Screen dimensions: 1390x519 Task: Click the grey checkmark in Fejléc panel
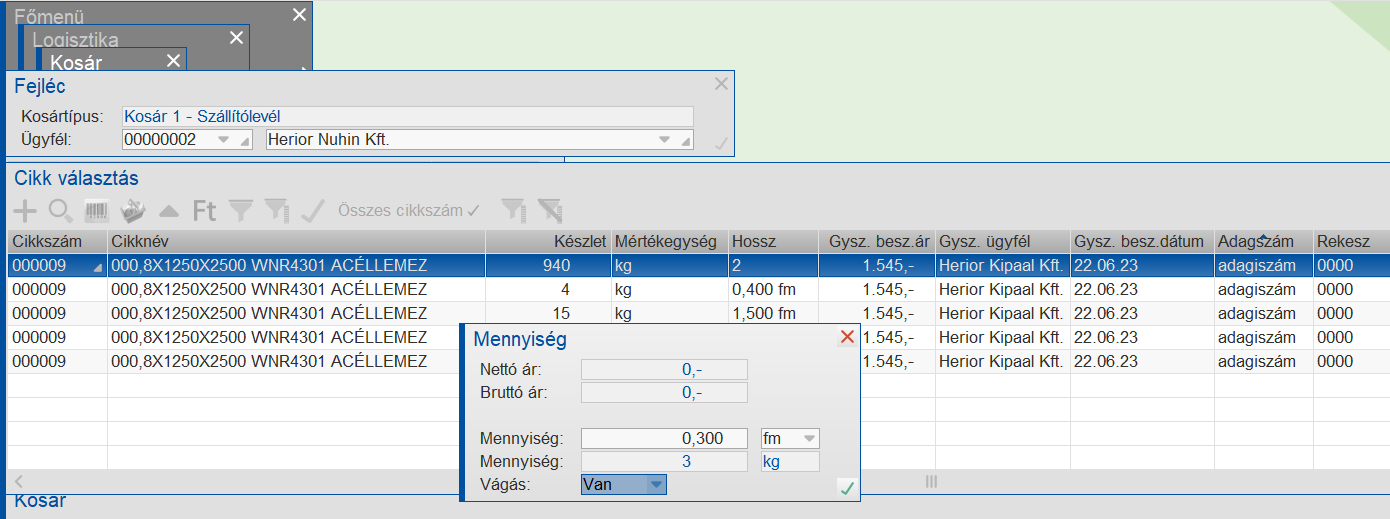(721, 144)
